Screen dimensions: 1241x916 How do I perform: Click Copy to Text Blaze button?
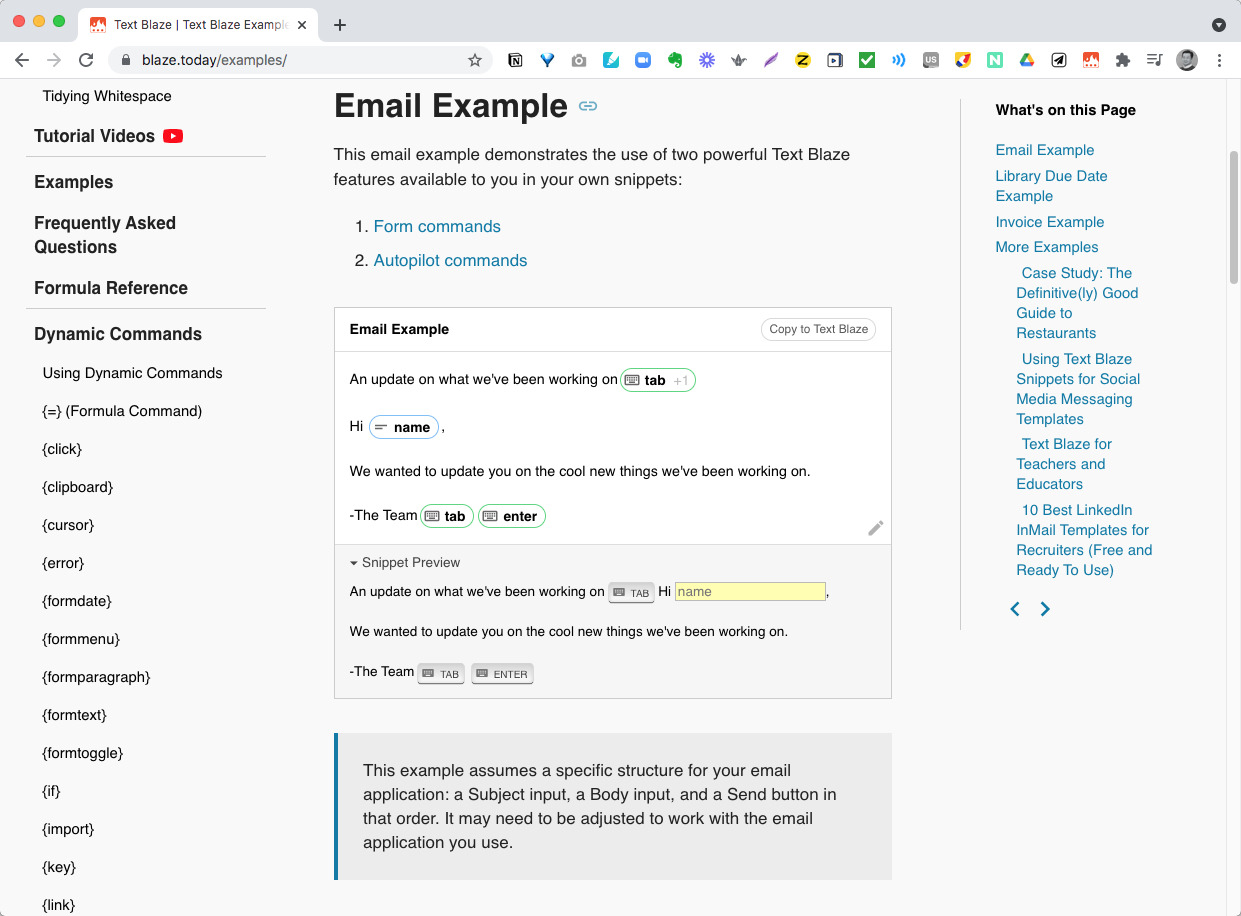[x=819, y=329]
